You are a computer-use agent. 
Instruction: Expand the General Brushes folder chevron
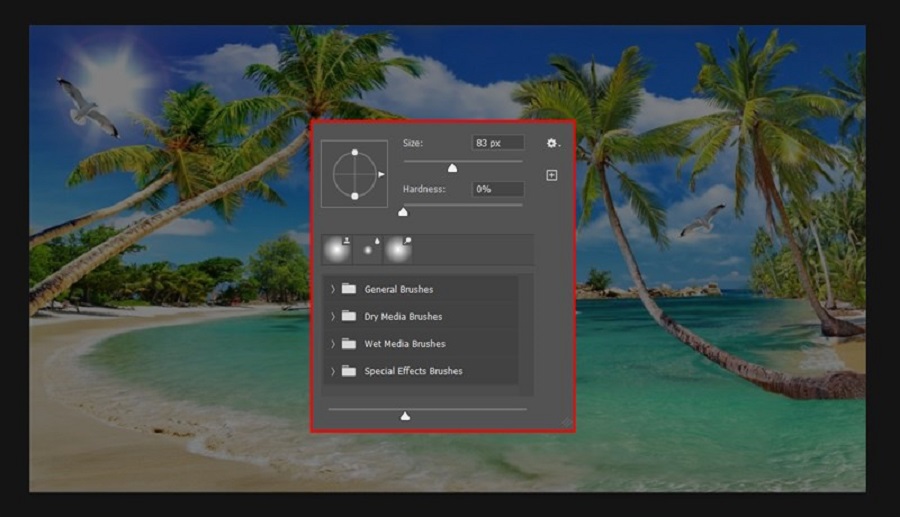333,289
